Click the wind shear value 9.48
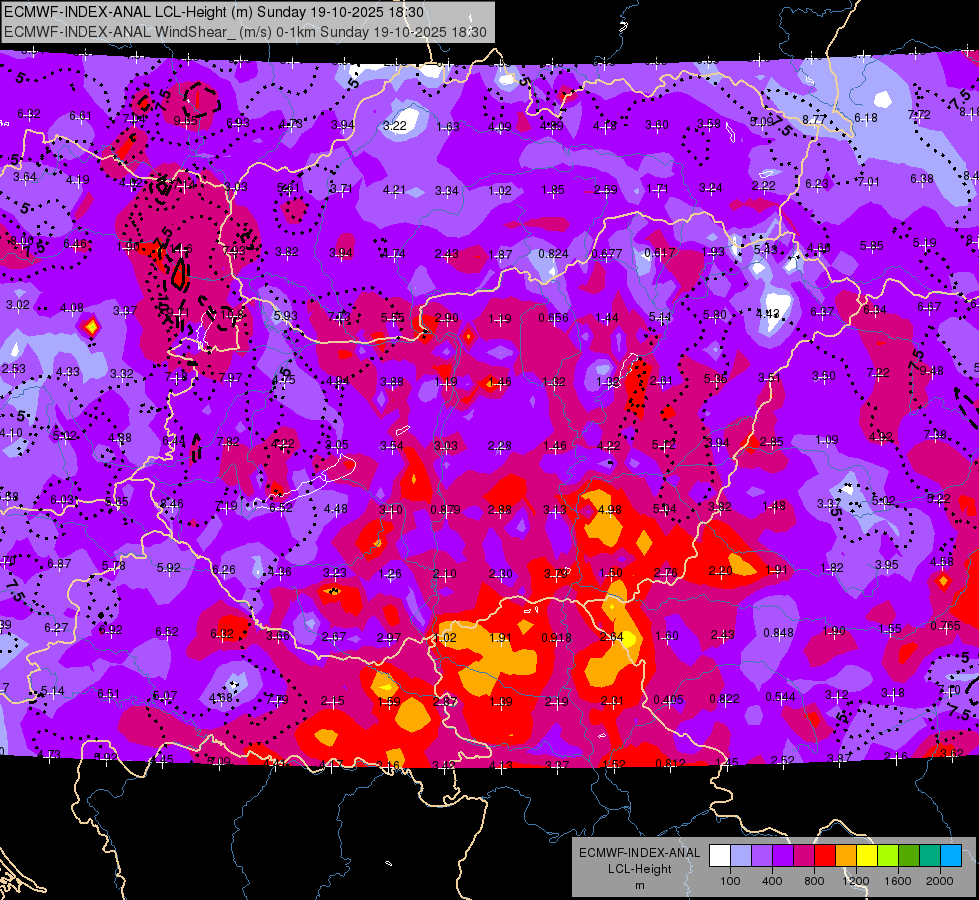Image resolution: width=979 pixels, height=900 pixels. point(932,371)
